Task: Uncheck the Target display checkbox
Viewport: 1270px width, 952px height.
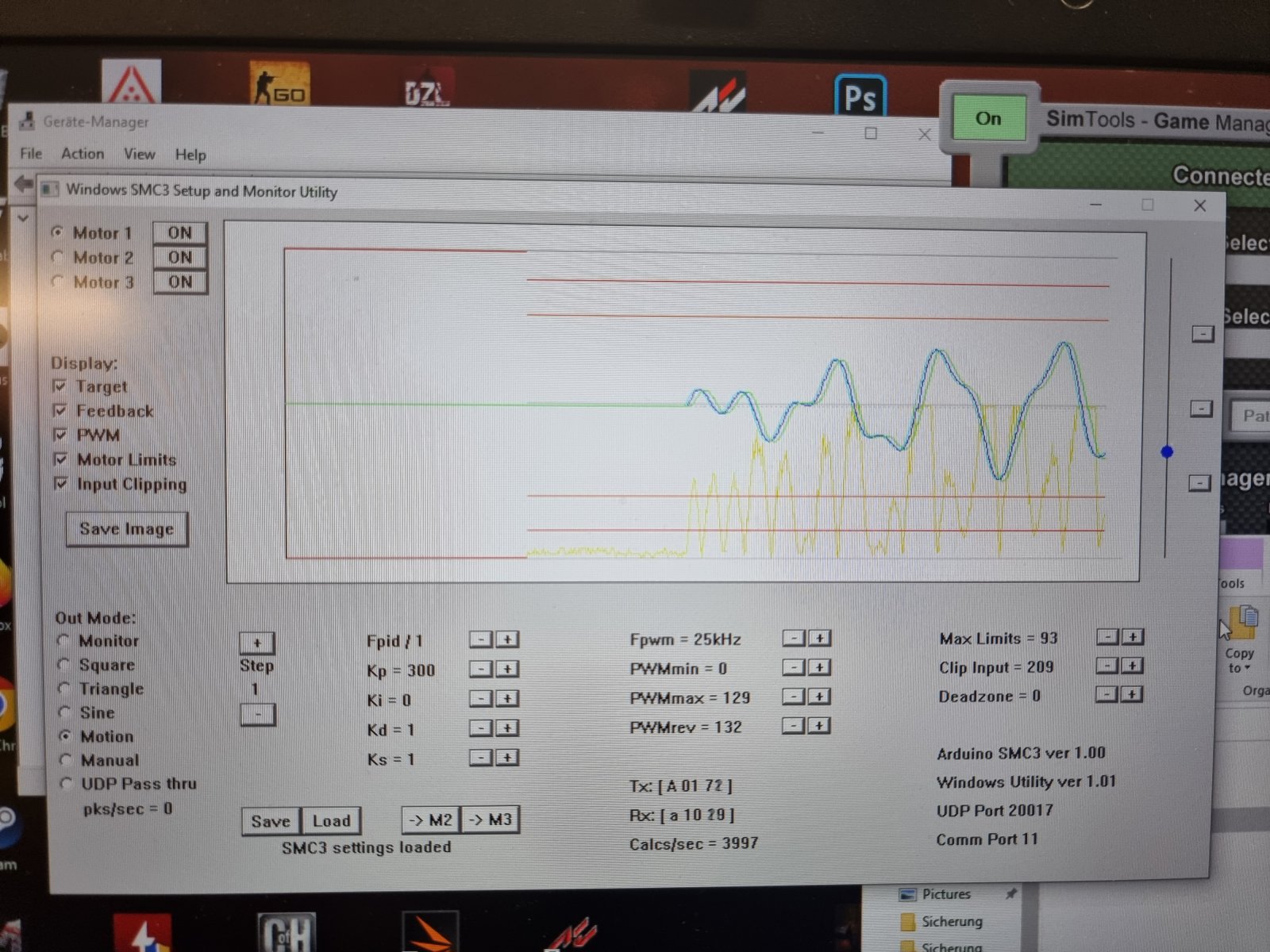Action: click(60, 386)
